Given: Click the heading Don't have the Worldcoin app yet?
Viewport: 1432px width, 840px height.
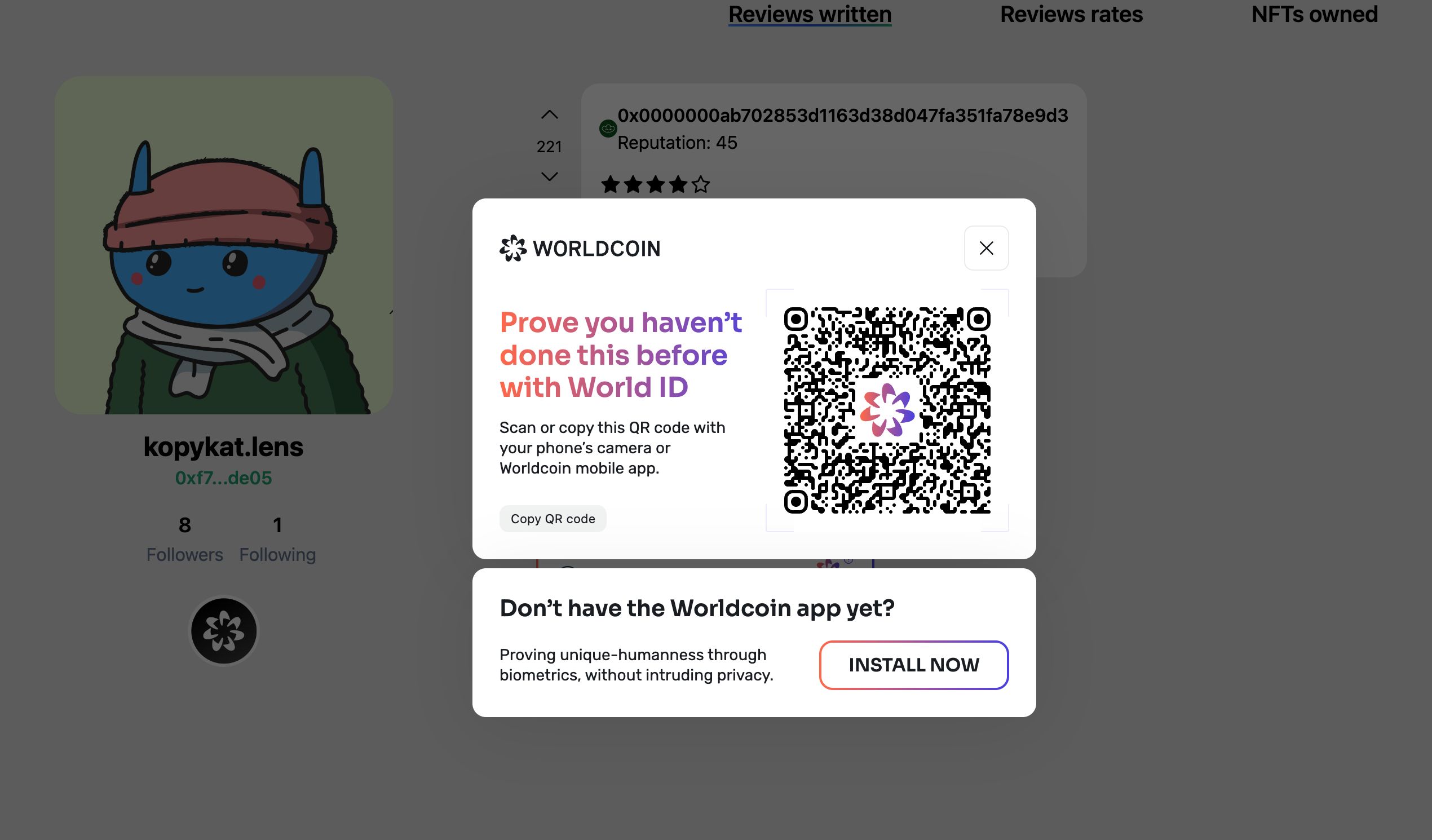Looking at the screenshot, I should pos(697,608).
